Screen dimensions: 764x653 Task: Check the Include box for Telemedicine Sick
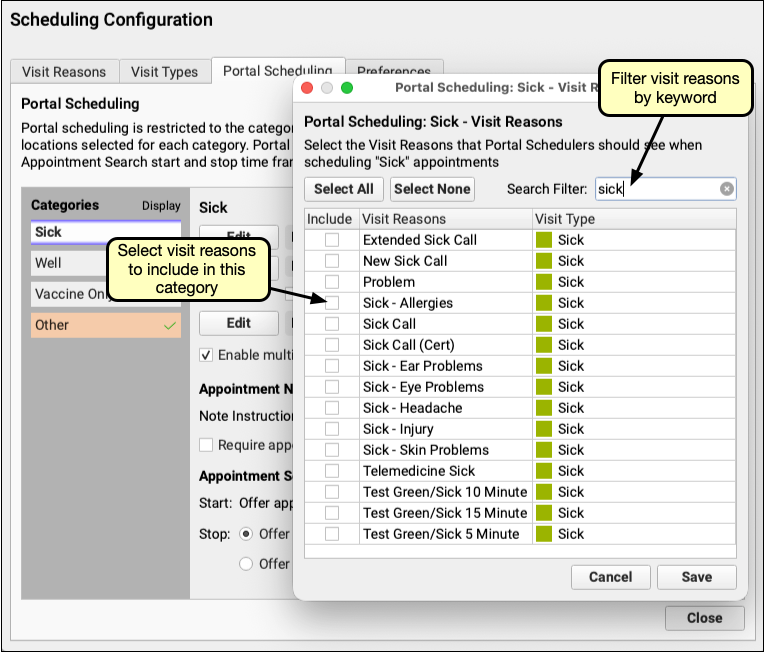click(x=331, y=471)
